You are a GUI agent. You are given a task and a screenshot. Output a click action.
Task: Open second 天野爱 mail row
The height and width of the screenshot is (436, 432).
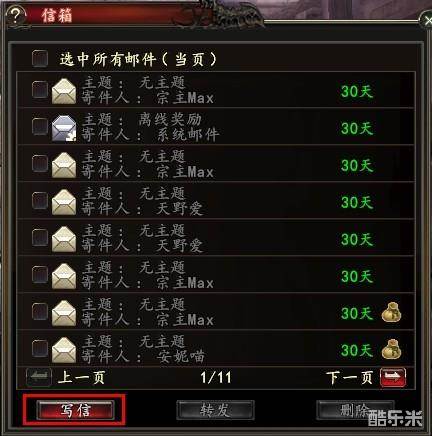click(x=216, y=237)
